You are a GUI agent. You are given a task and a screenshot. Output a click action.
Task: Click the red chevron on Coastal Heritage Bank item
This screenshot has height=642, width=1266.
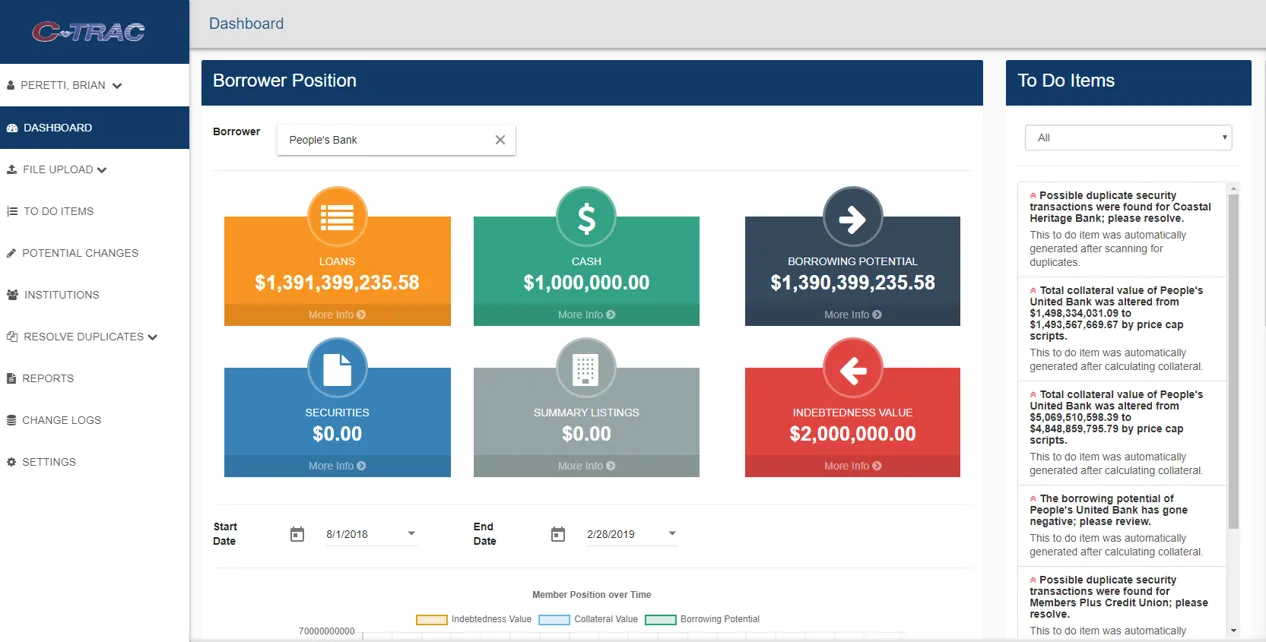(1033, 196)
